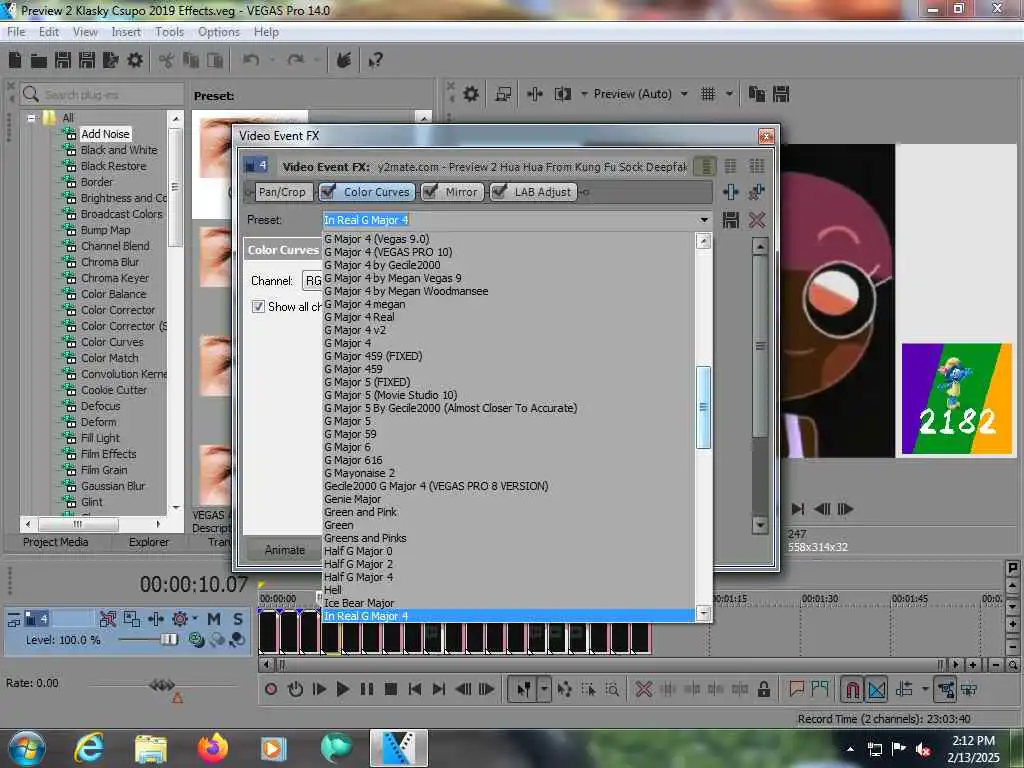The width and height of the screenshot is (1024, 768).
Task: Click the playback Rate slider
Action: pos(161,684)
